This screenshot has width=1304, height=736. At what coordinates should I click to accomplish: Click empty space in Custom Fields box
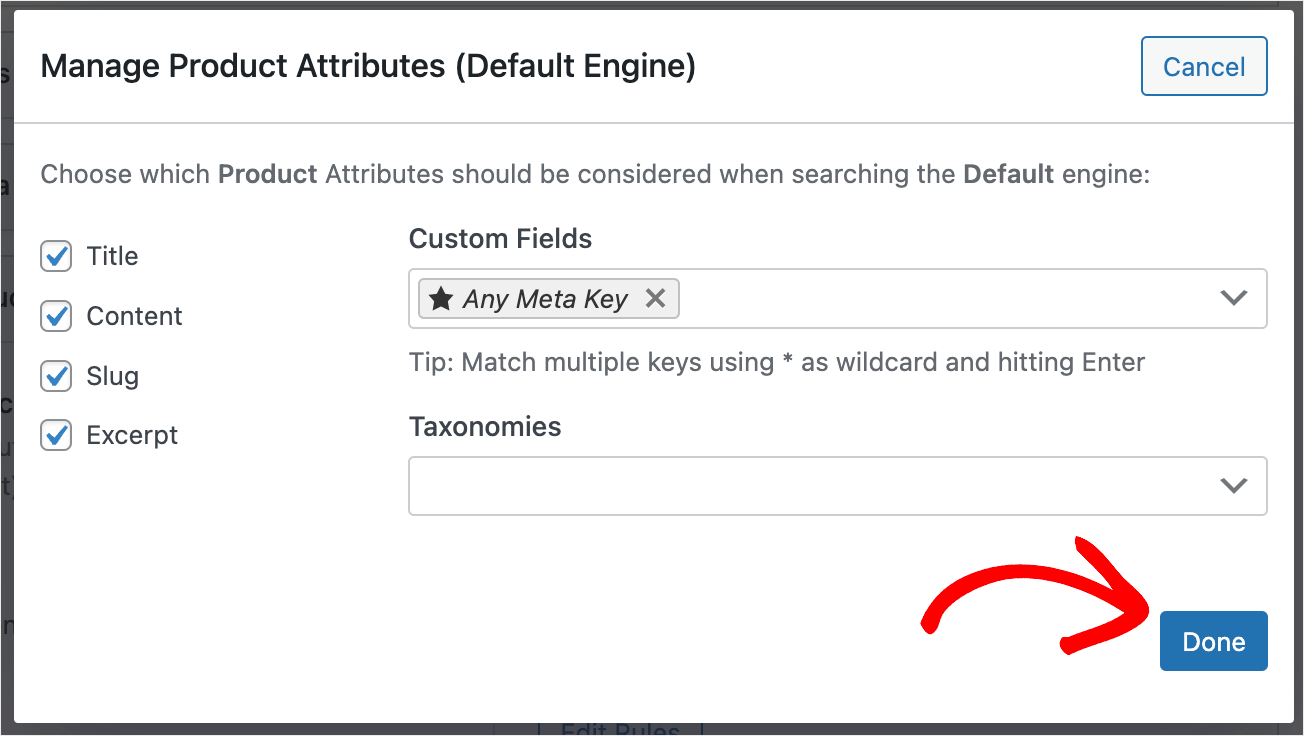click(x=945, y=298)
